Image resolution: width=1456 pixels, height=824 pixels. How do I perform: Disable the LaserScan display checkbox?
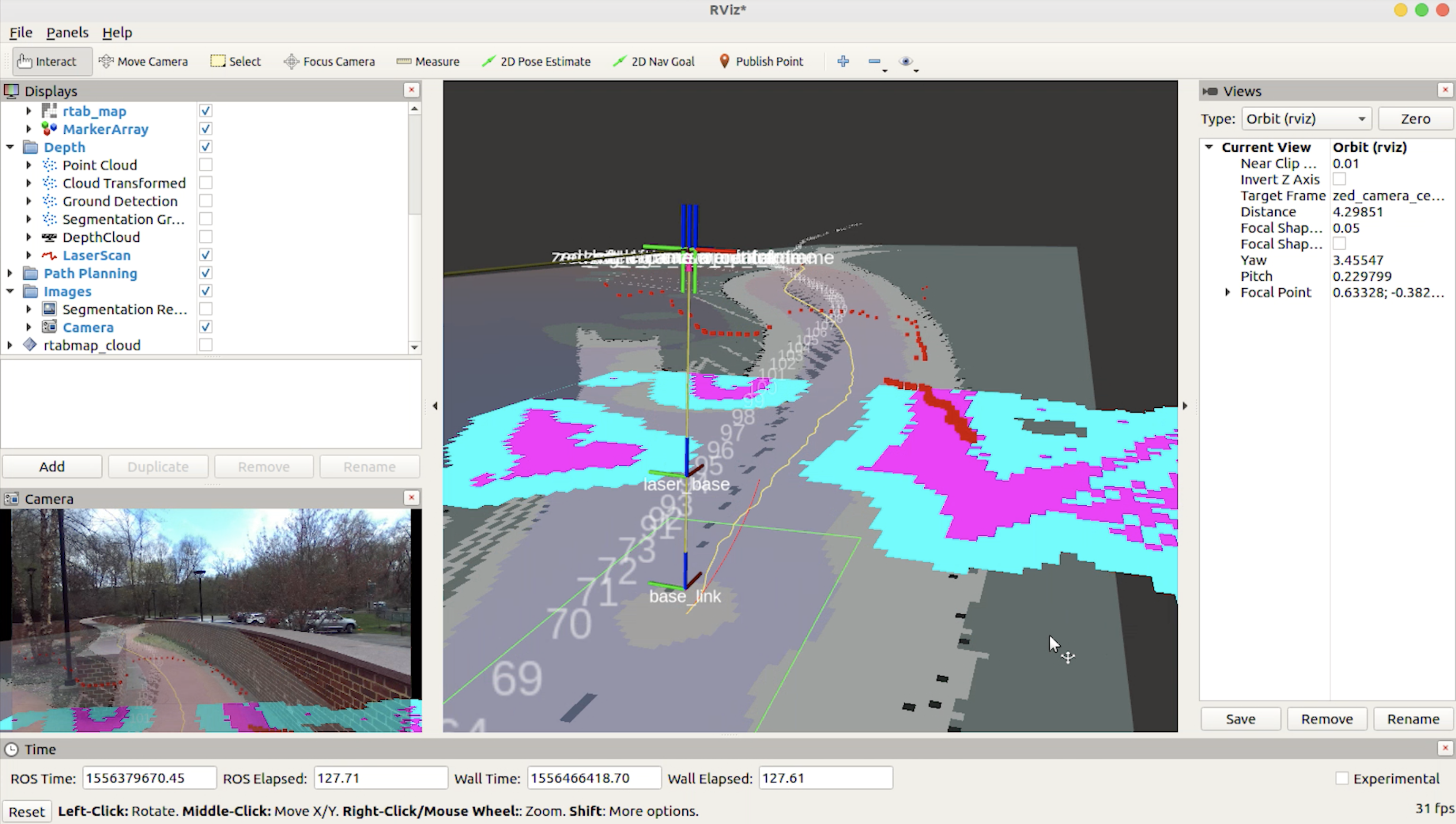click(x=206, y=255)
